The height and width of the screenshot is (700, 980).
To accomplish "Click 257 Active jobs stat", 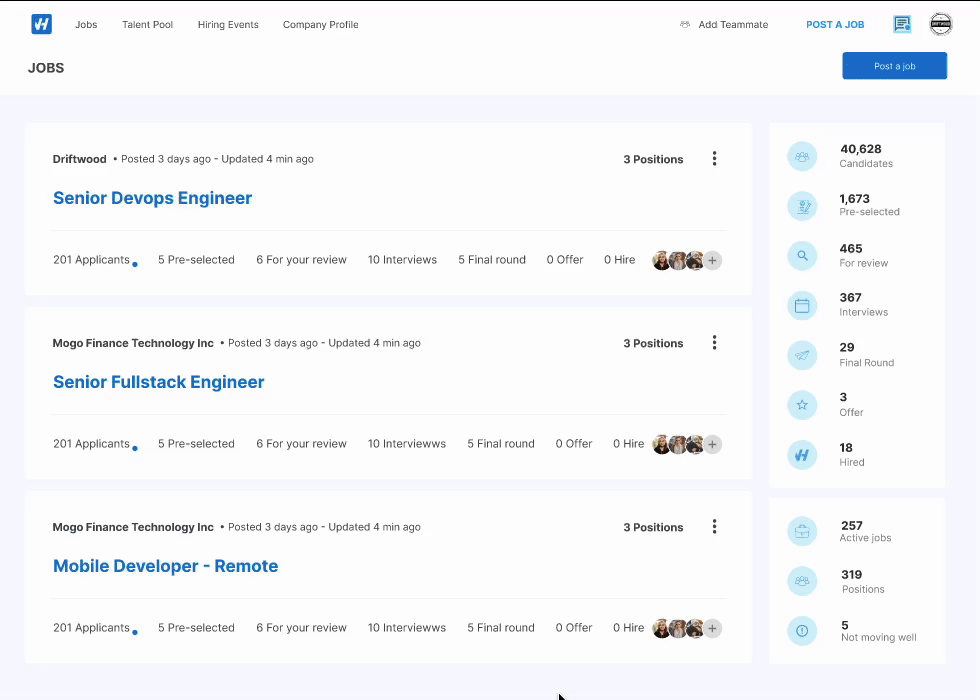I will (865, 531).
